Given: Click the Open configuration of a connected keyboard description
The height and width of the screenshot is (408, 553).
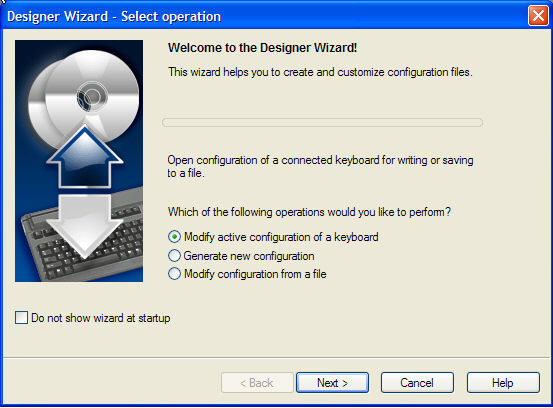Looking at the screenshot, I should (320, 166).
